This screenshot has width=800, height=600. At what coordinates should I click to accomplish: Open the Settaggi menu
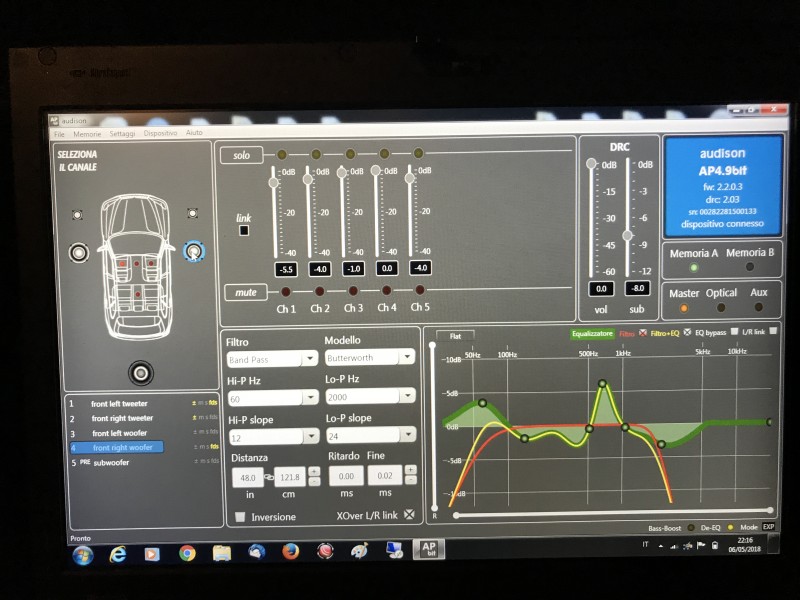point(122,133)
